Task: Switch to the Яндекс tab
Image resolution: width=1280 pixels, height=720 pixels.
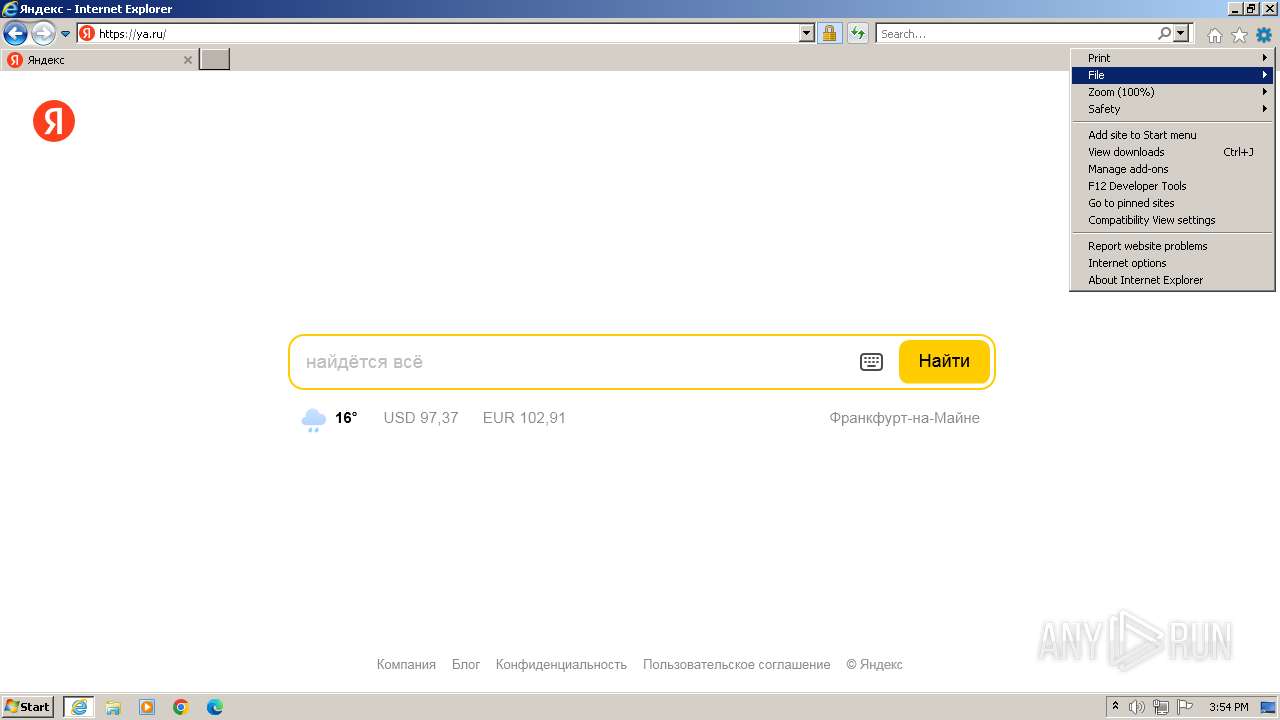Action: tap(100, 60)
